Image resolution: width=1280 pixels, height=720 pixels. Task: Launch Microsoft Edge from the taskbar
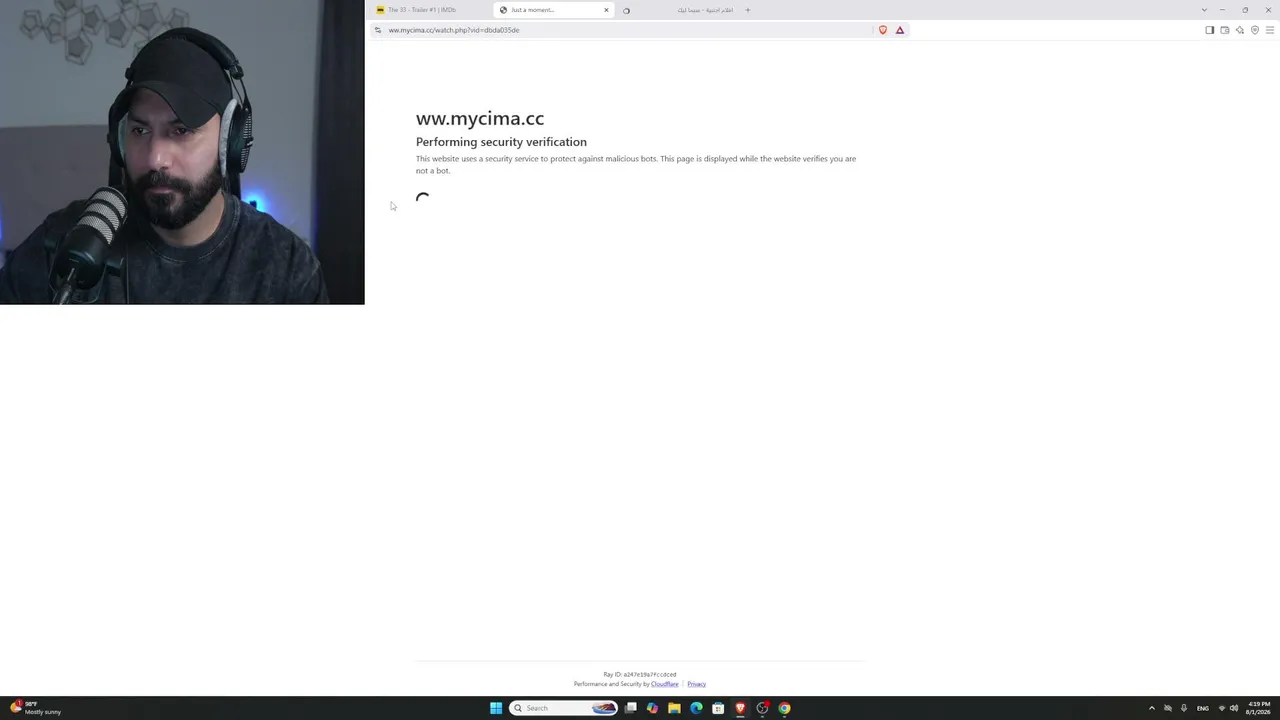pos(697,708)
